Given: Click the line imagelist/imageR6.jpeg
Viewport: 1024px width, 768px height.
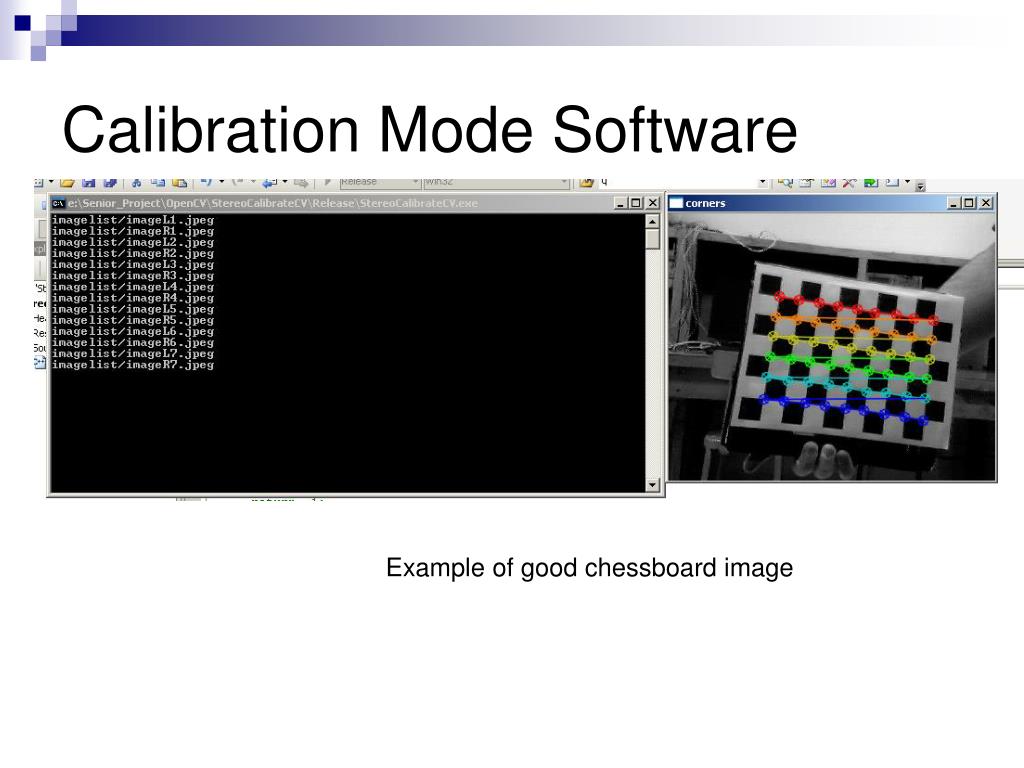Looking at the screenshot, I should point(133,342).
